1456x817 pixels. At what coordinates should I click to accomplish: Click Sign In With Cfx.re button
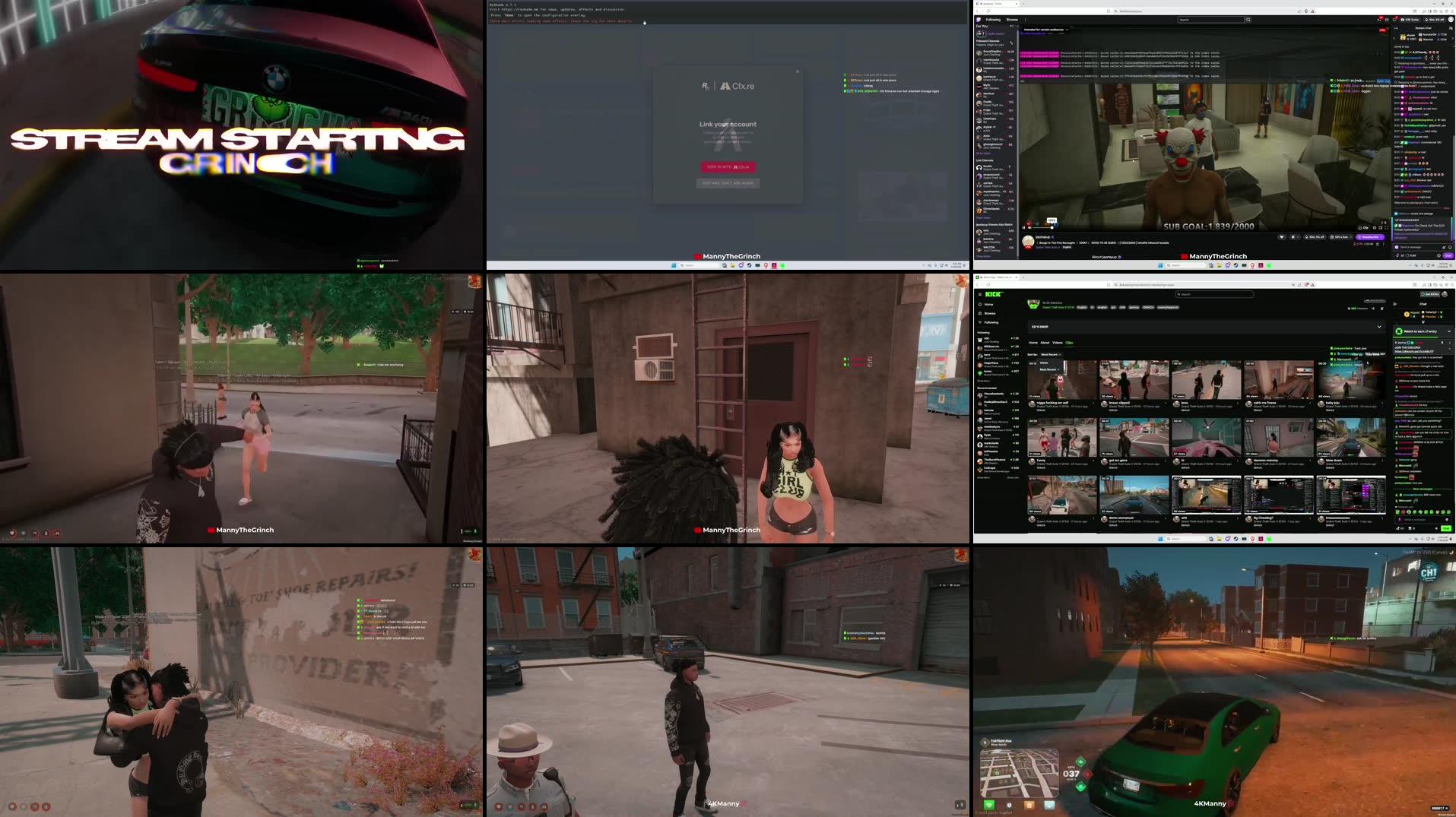(728, 166)
